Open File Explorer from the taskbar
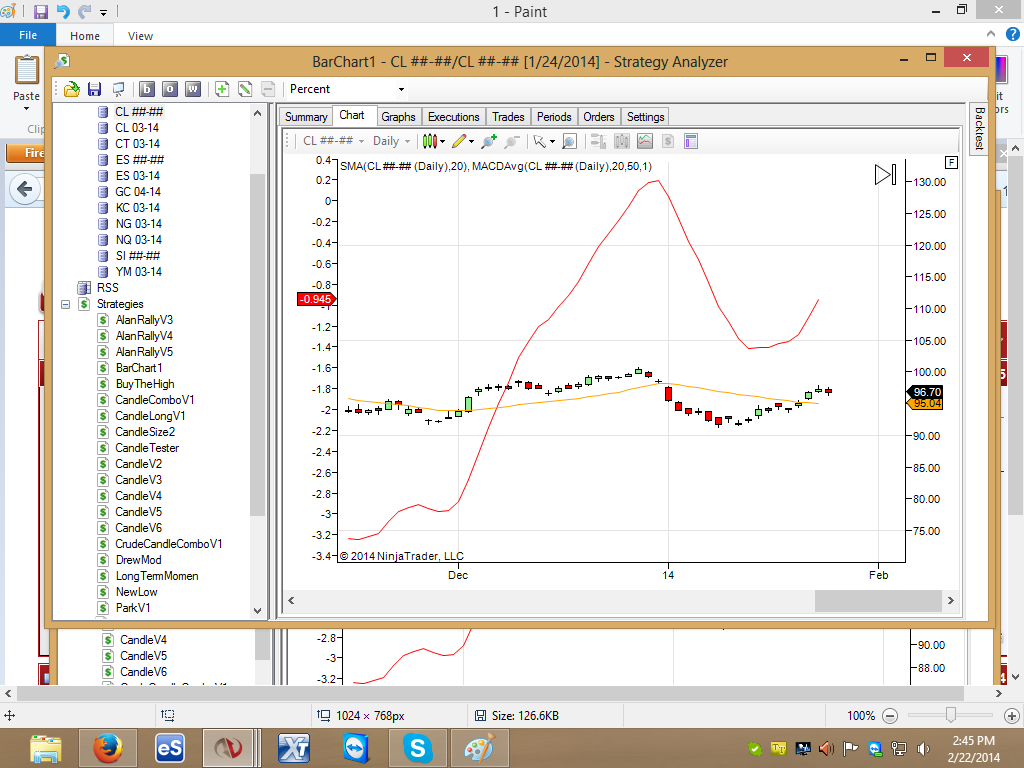Image resolution: width=1024 pixels, height=768 pixels. [x=46, y=748]
